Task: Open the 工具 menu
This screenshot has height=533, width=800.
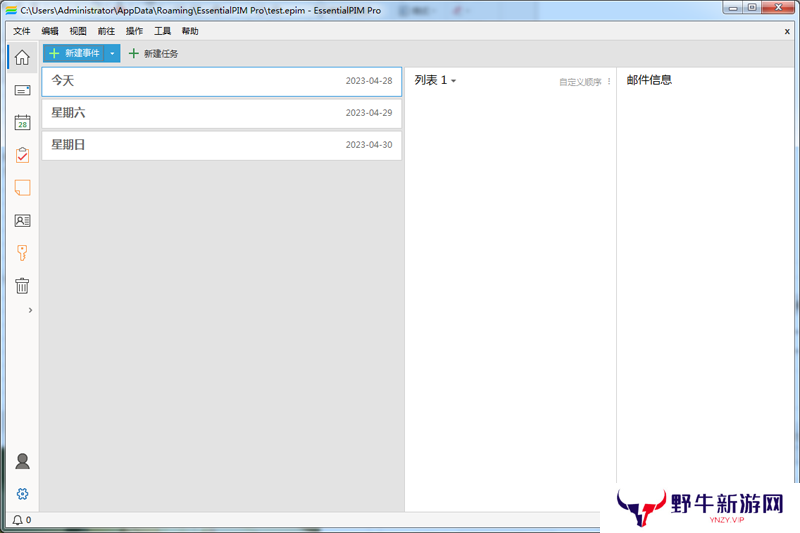Action: [162, 31]
